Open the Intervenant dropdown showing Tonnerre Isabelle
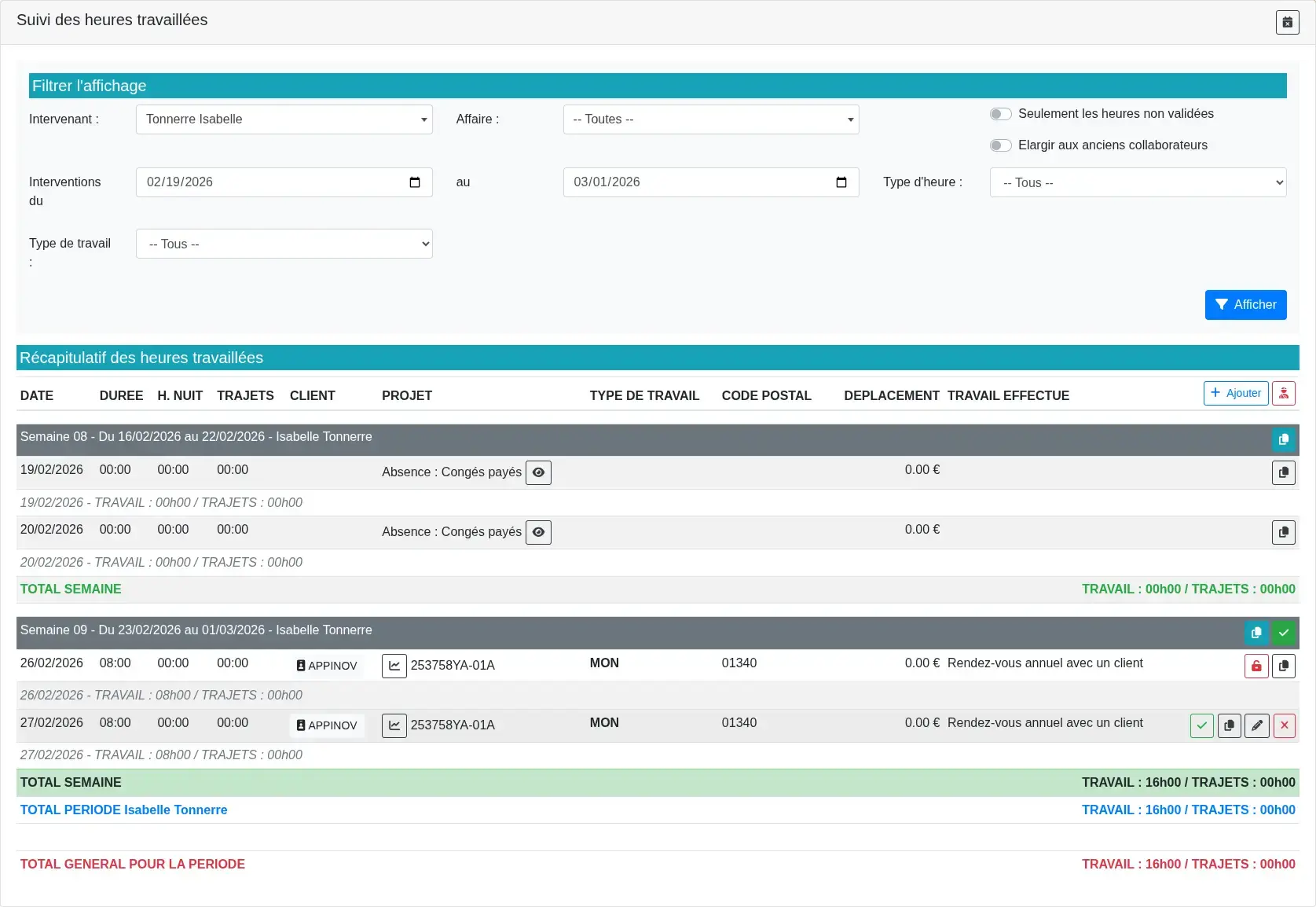This screenshot has width=1316, height=907. coord(284,119)
